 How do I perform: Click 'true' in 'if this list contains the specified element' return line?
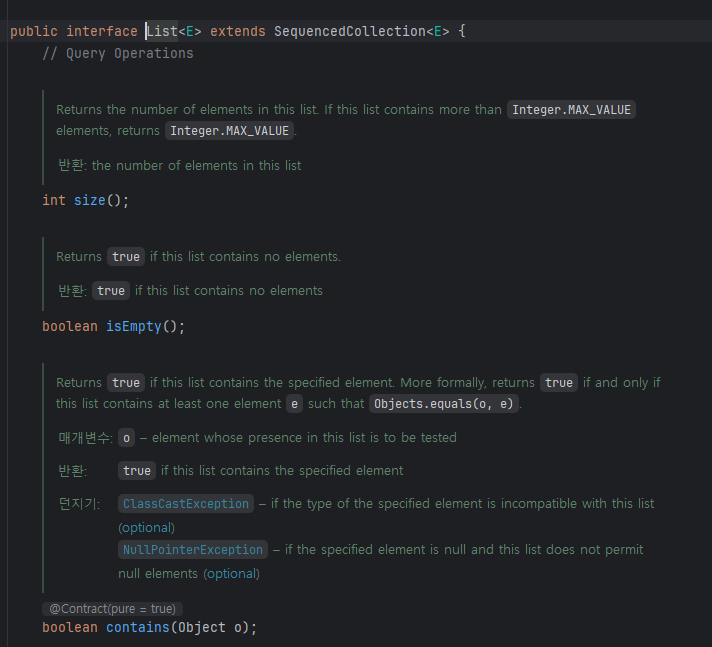[x=137, y=471]
